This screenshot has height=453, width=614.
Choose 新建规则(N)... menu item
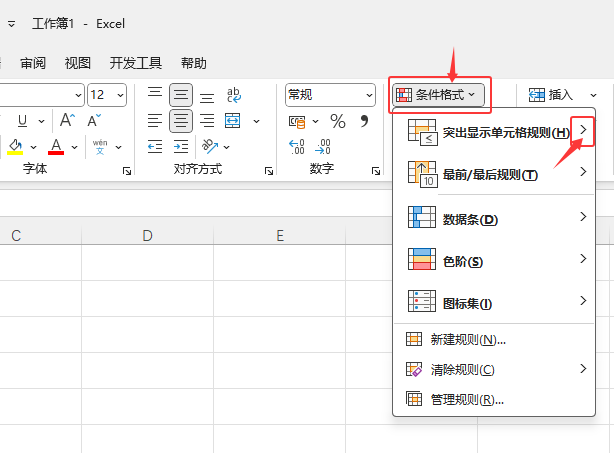(x=494, y=339)
